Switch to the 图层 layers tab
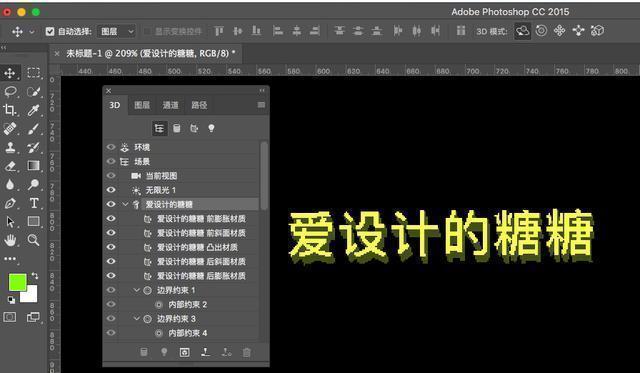This screenshot has height=373, width=640. (142, 105)
